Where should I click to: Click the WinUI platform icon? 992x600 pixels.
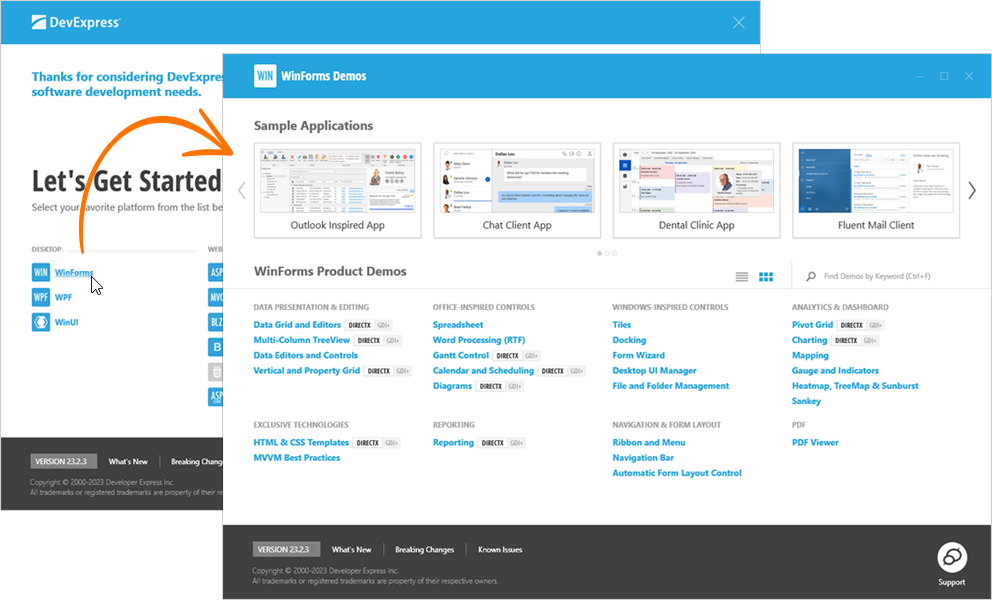tap(40, 322)
